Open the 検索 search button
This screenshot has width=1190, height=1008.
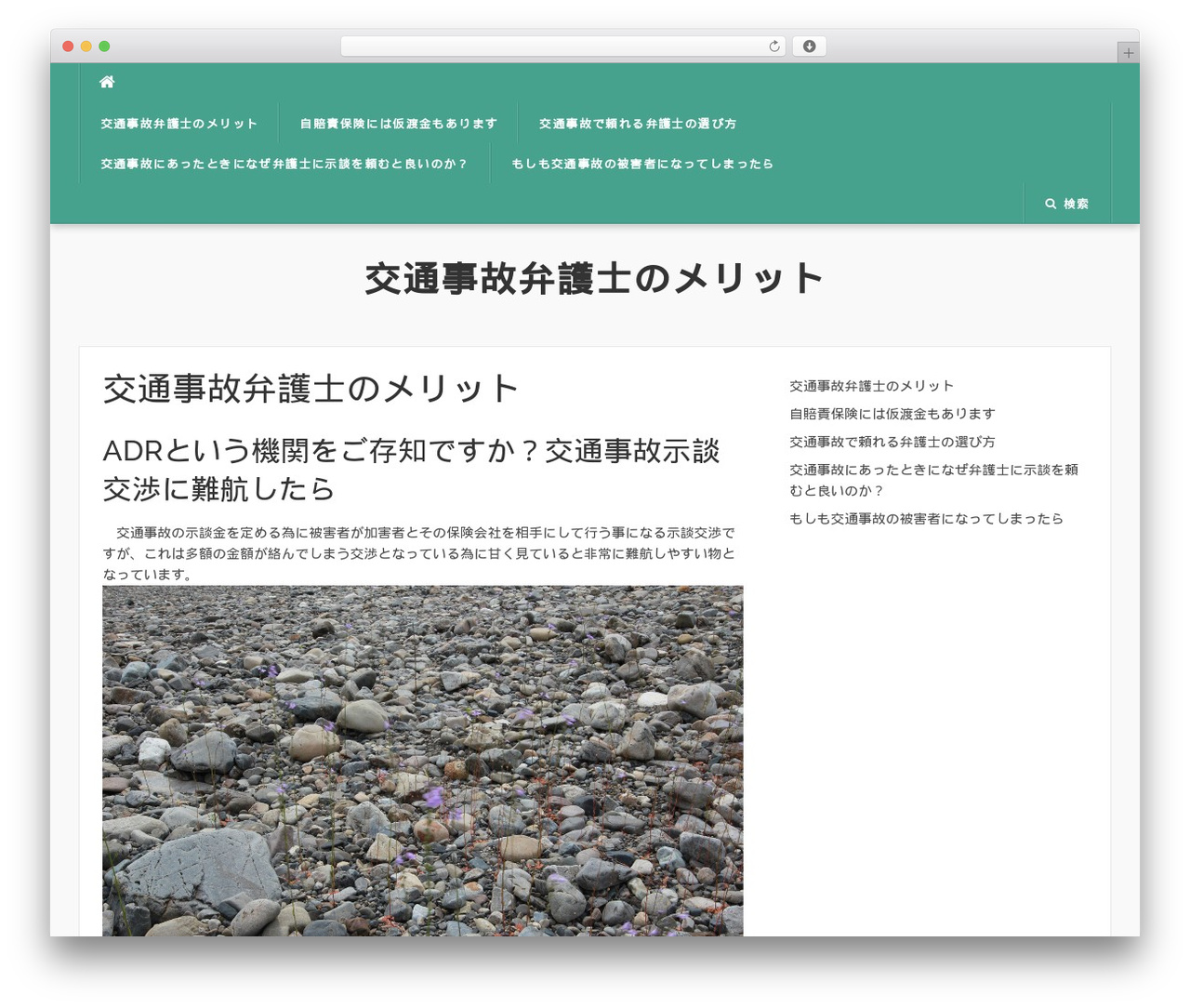[x=1067, y=204]
